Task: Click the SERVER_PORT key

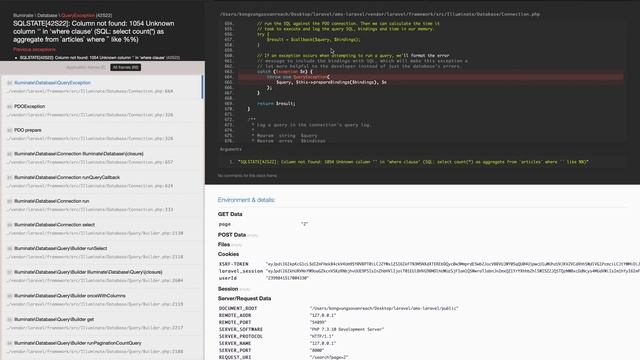Action: (235, 350)
